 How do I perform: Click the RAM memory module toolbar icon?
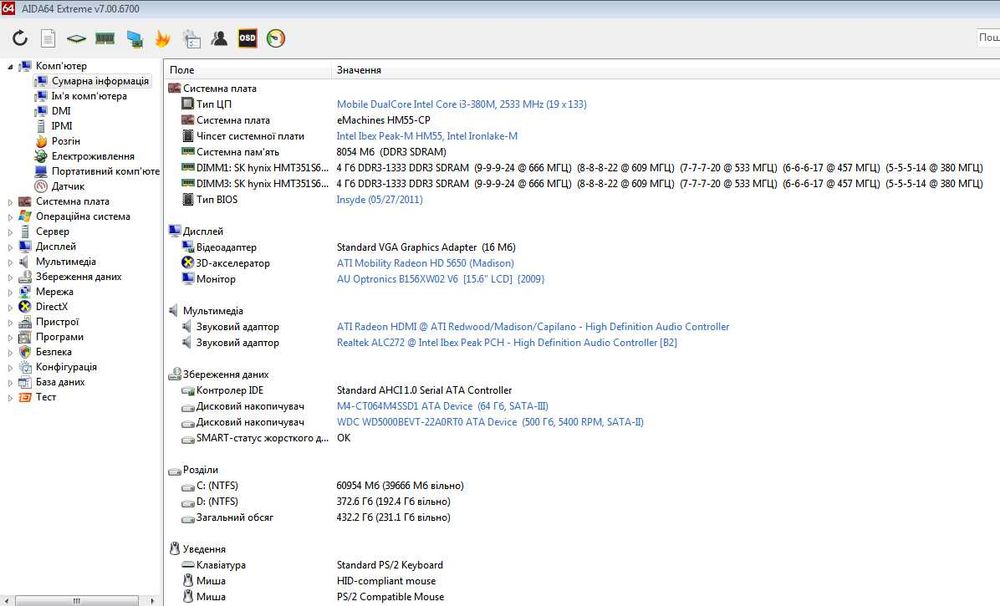click(105, 38)
